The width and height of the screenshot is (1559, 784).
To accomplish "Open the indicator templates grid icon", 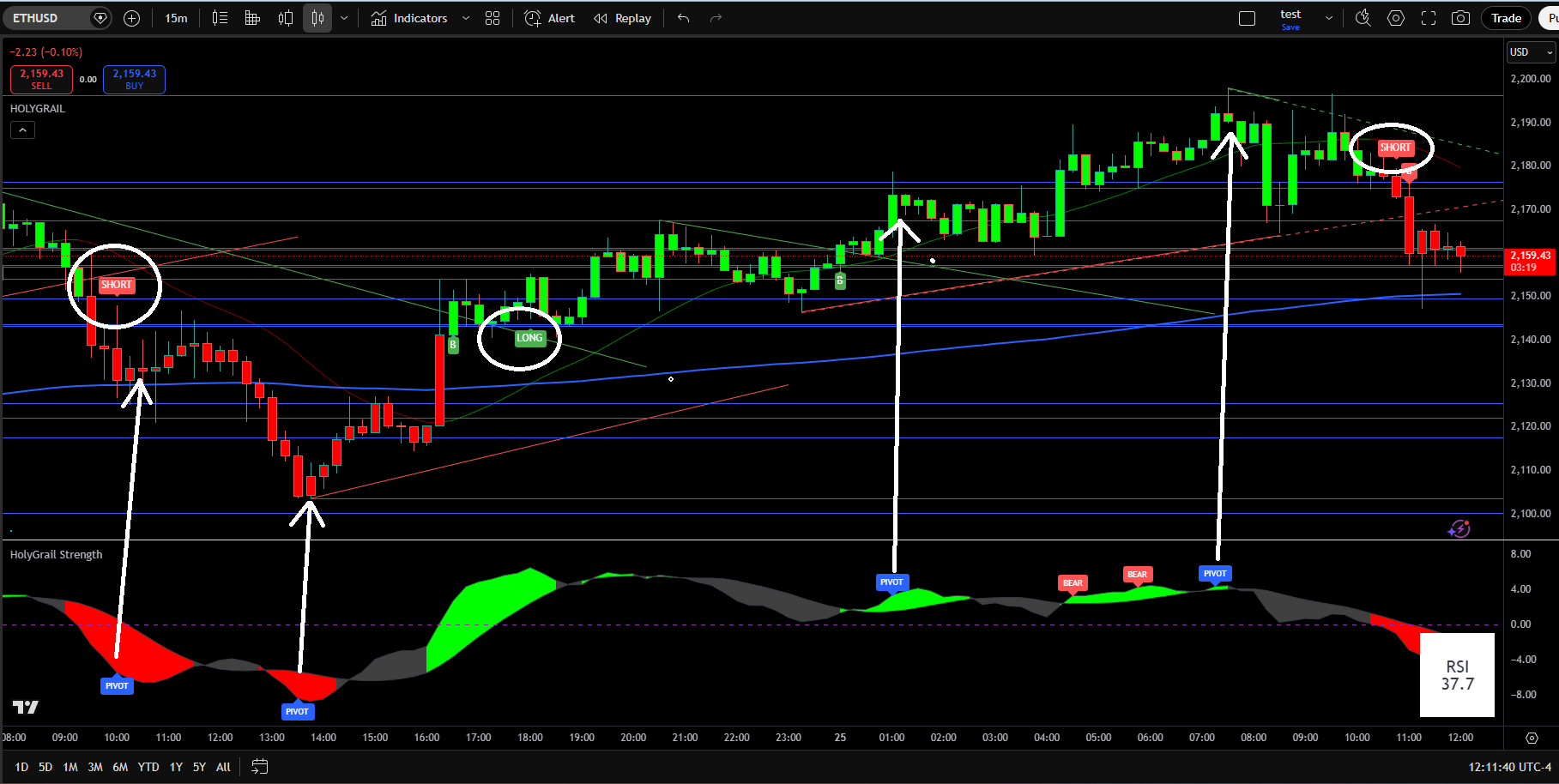I will [492, 18].
